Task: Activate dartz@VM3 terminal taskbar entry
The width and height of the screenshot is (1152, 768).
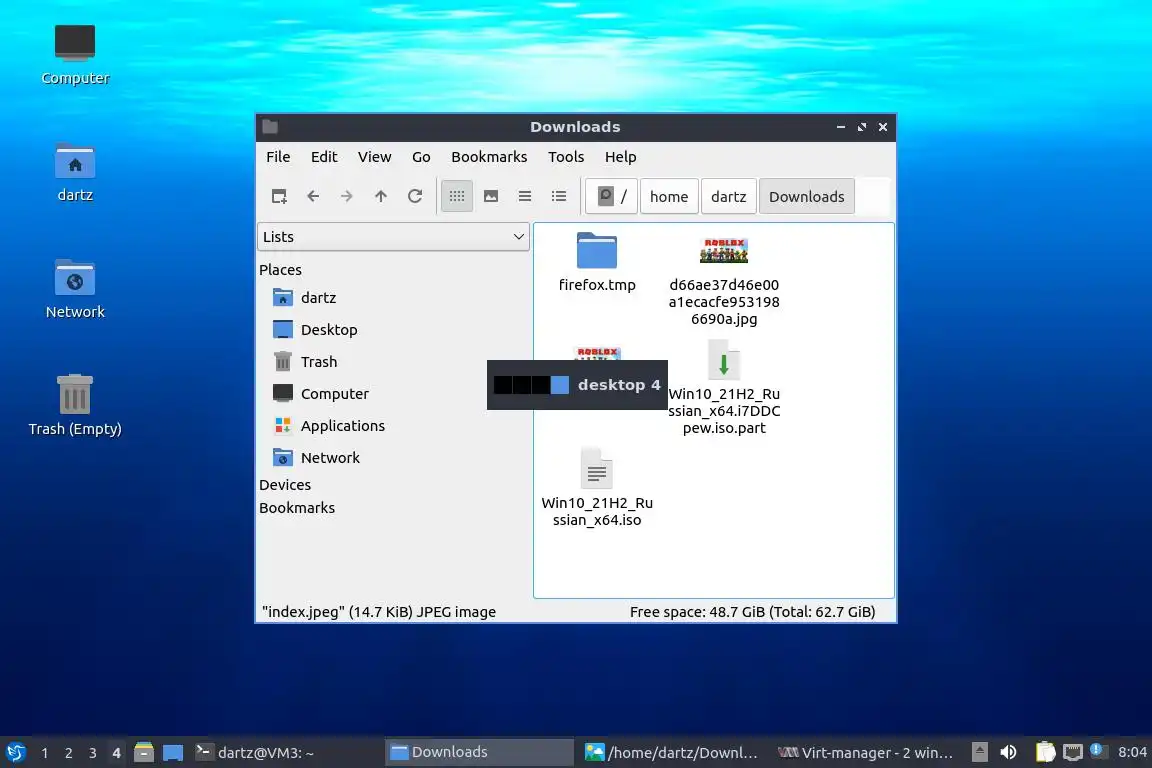Action: 287,753
